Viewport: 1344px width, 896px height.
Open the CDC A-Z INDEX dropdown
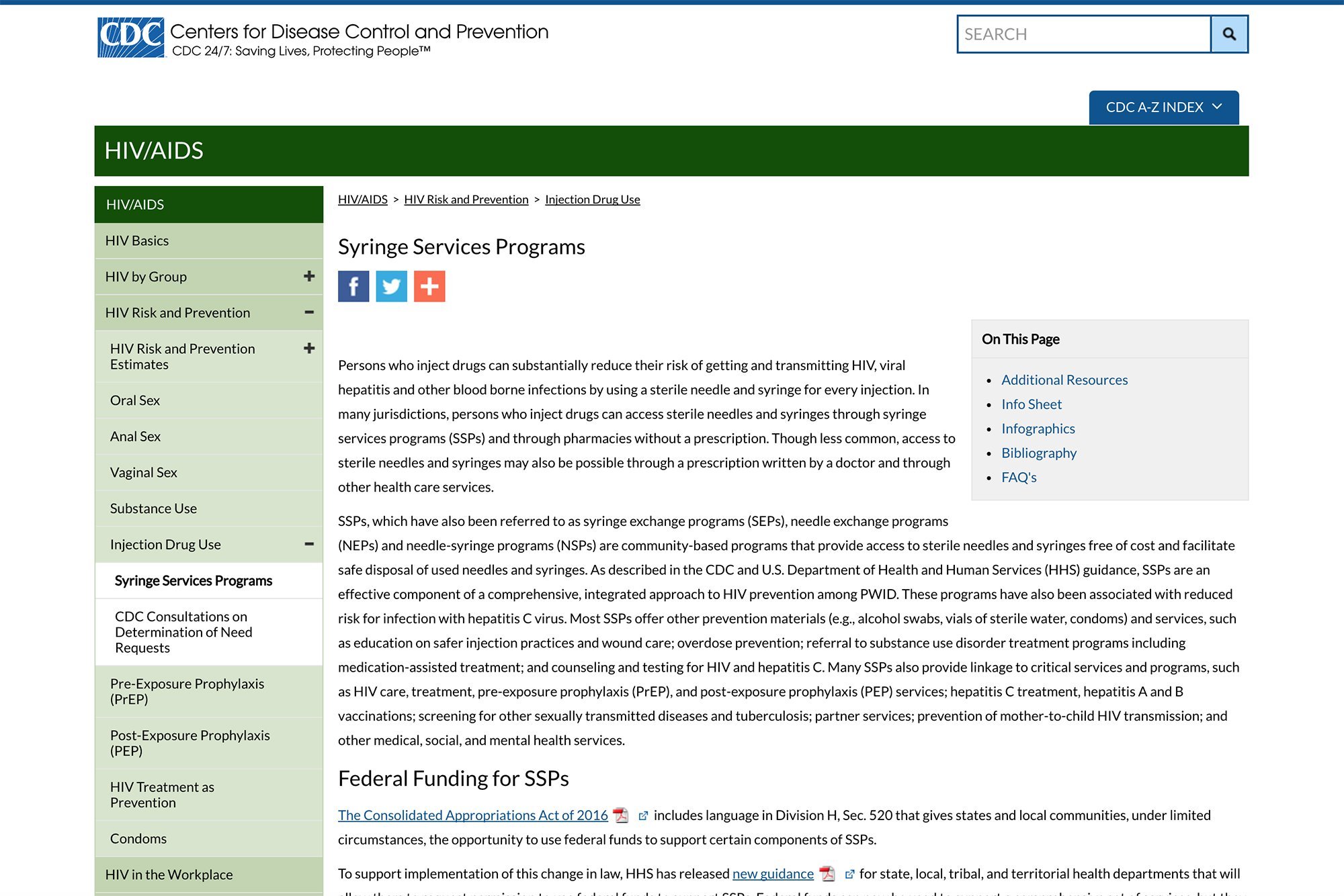[x=1164, y=107]
